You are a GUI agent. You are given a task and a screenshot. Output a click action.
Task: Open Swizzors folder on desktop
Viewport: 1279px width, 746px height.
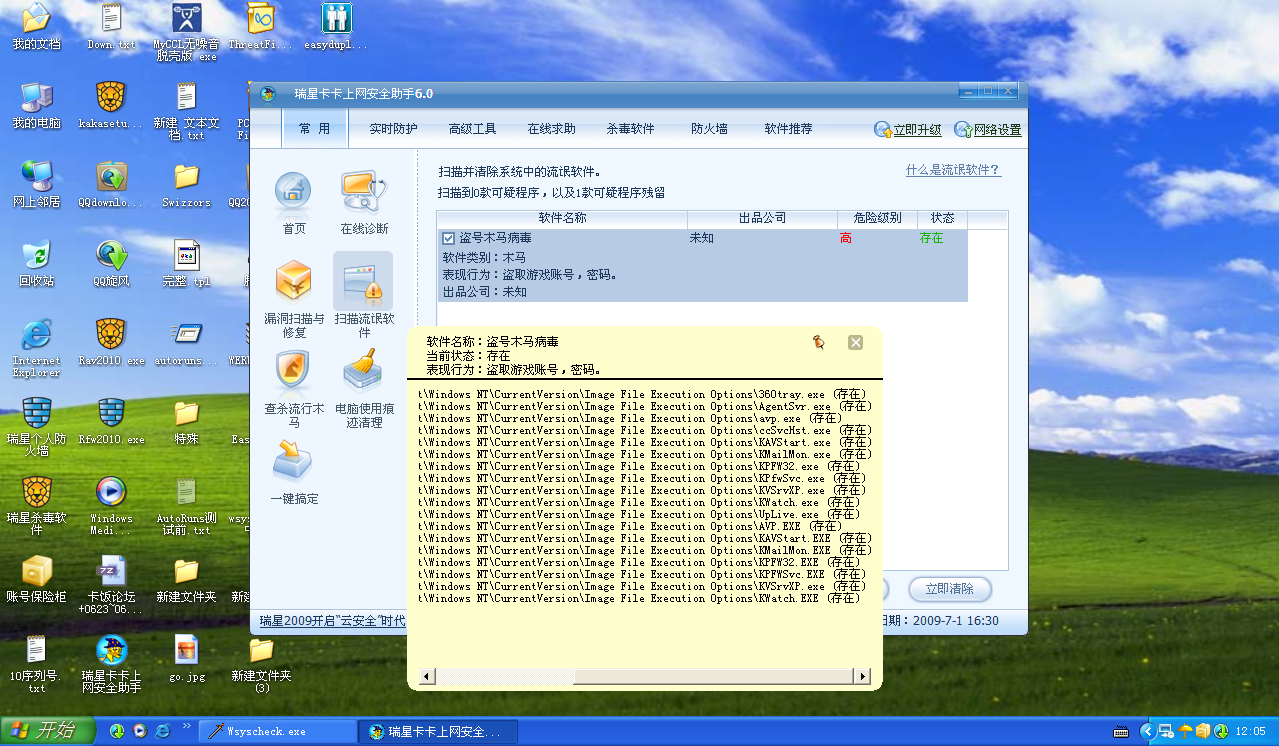click(186, 183)
